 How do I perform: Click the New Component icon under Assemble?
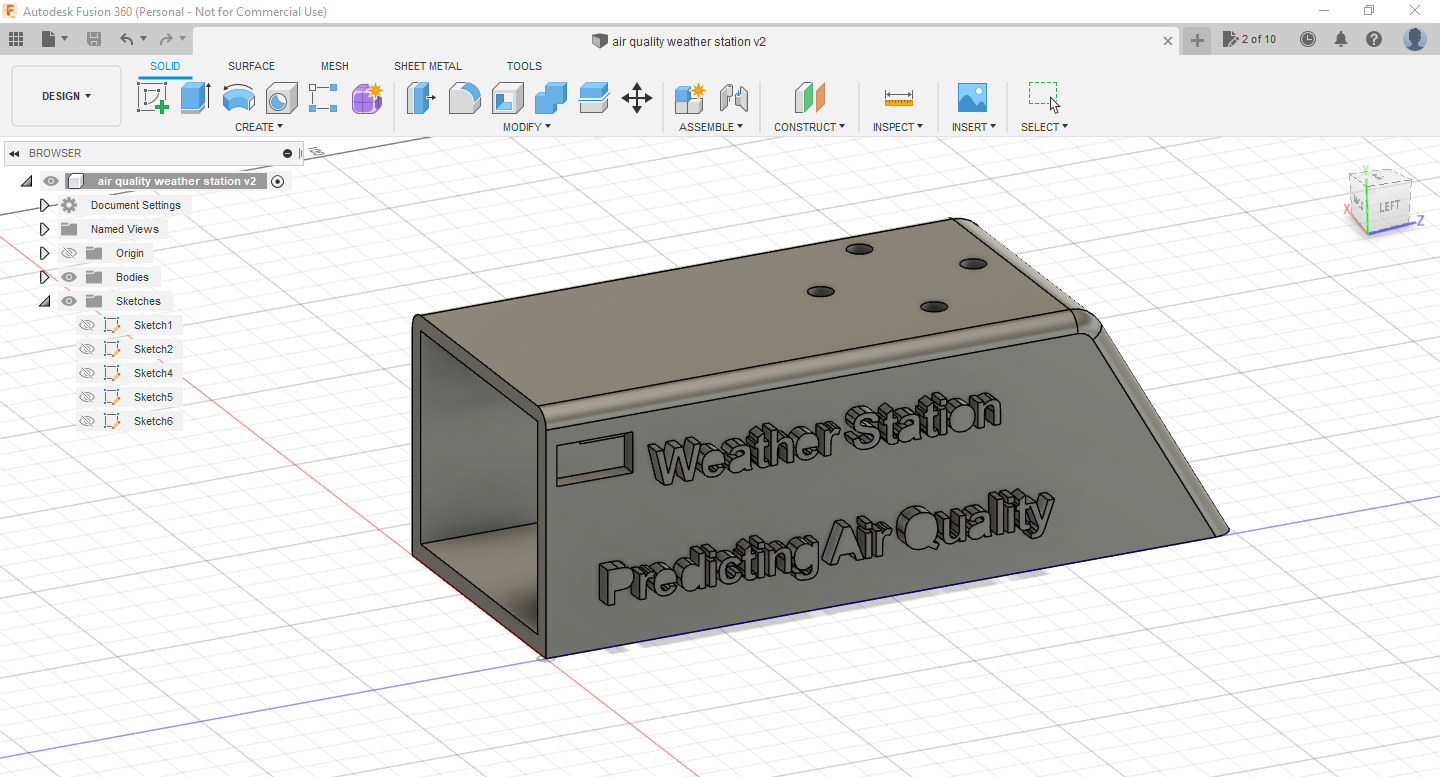689,98
